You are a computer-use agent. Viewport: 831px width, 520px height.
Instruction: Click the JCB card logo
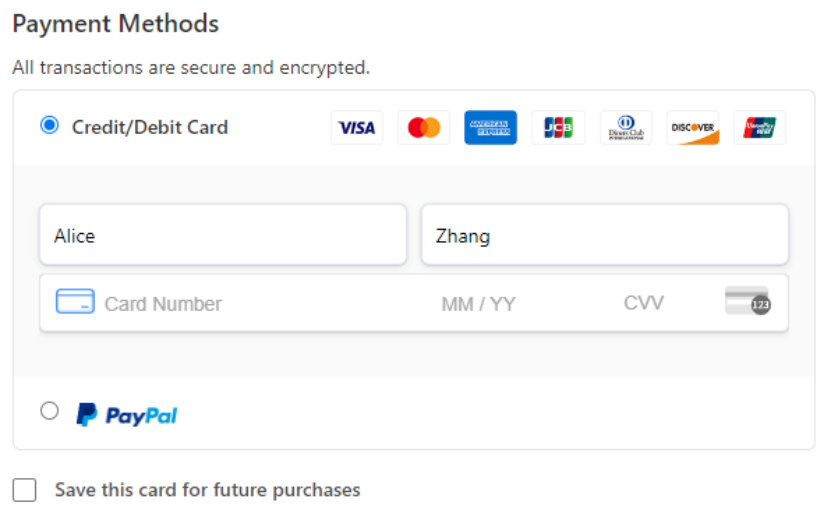point(558,128)
